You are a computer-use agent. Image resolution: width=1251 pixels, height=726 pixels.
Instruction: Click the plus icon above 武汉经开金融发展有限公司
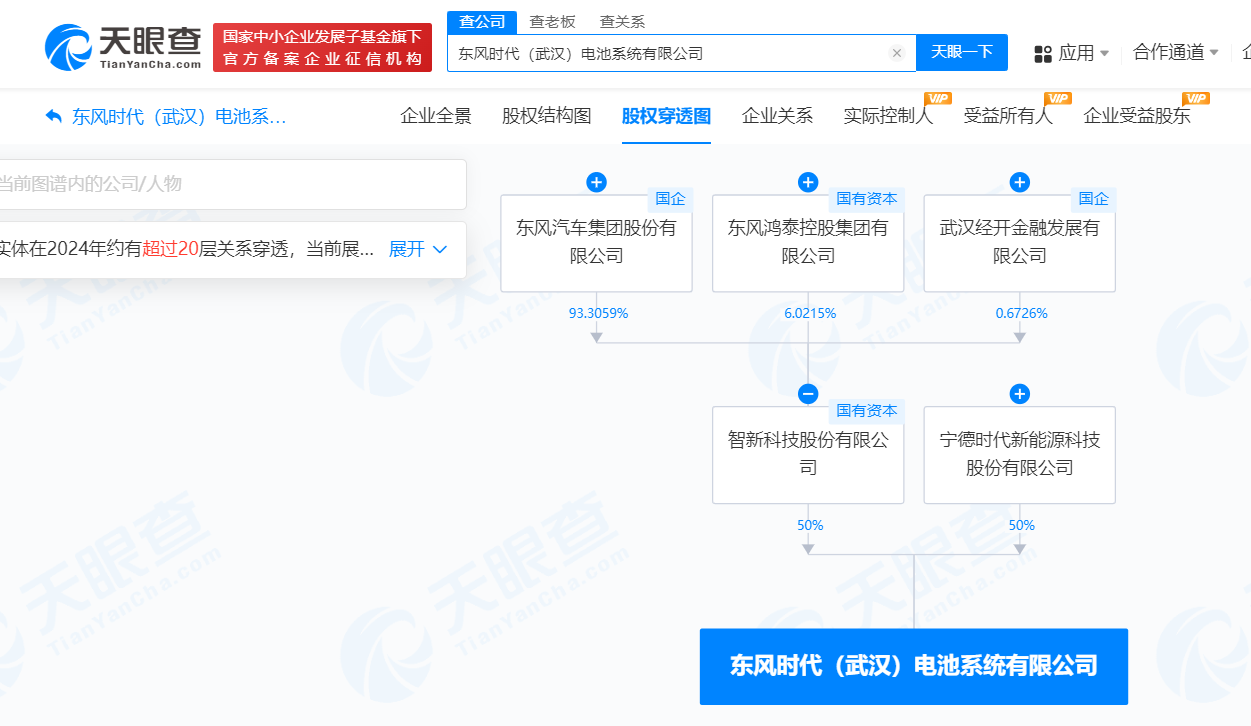pos(1019,182)
